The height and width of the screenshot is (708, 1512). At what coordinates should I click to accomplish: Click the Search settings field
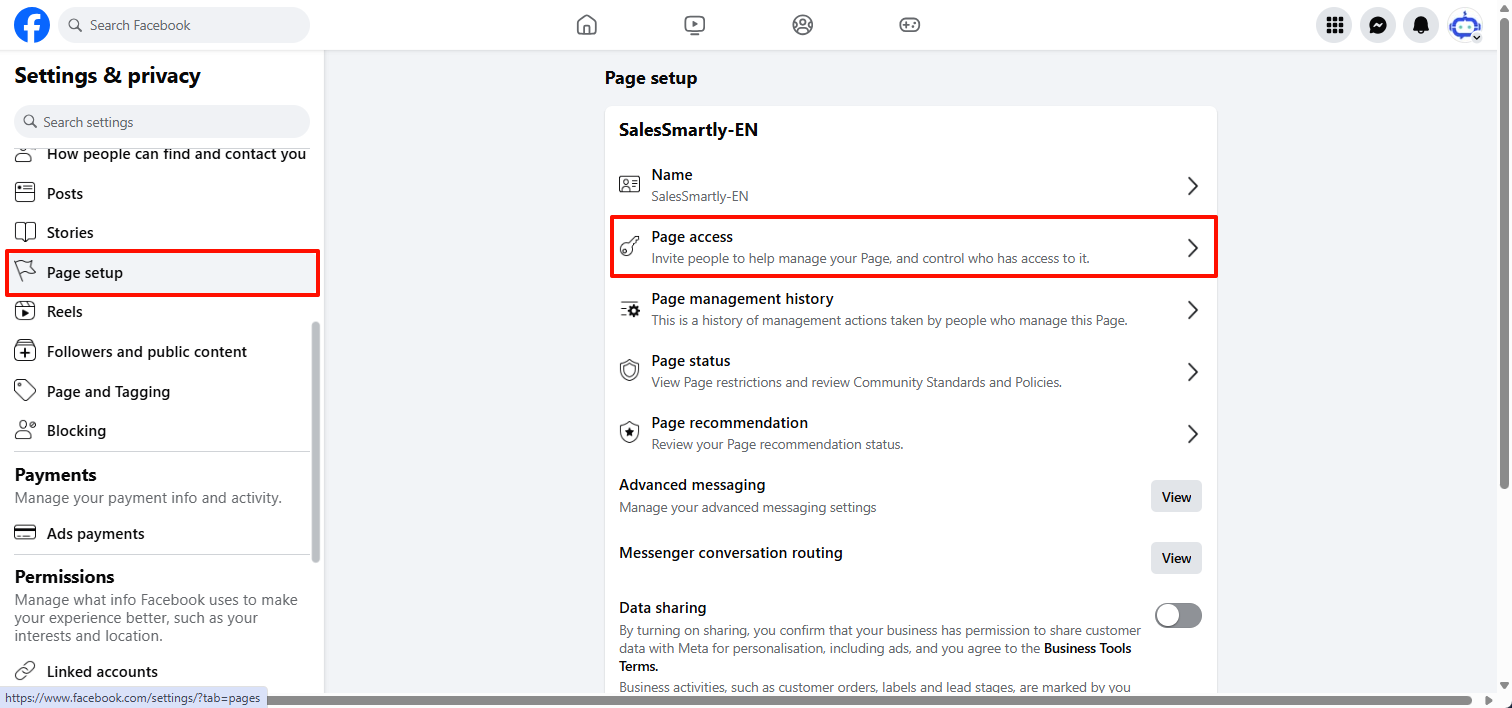click(x=162, y=122)
